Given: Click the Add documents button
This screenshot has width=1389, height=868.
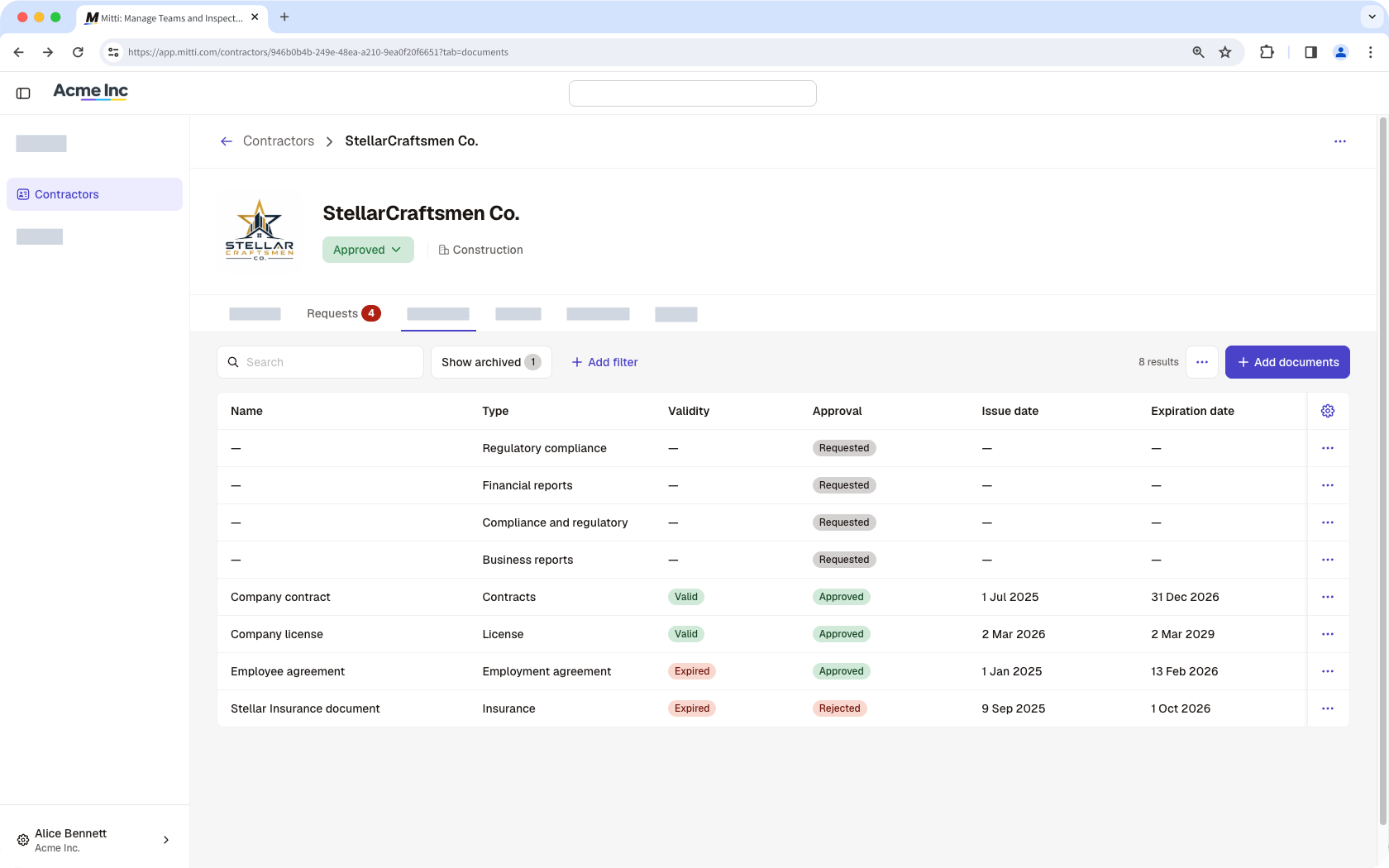Looking at the screenshot, I should 1287,362.
